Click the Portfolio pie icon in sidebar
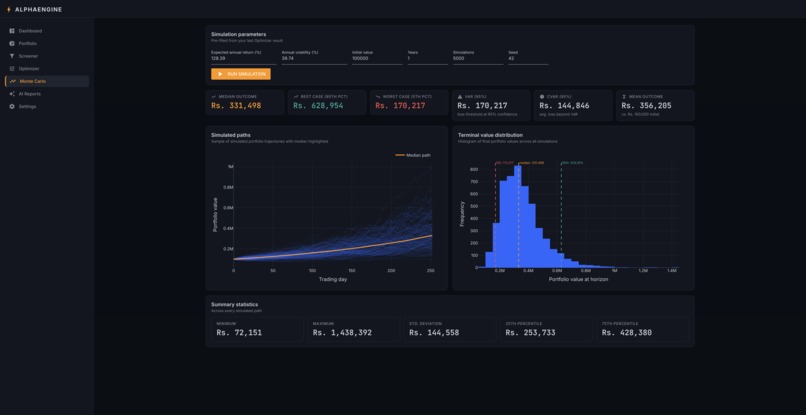Screen dimensions: 806x415 [12, 44]
